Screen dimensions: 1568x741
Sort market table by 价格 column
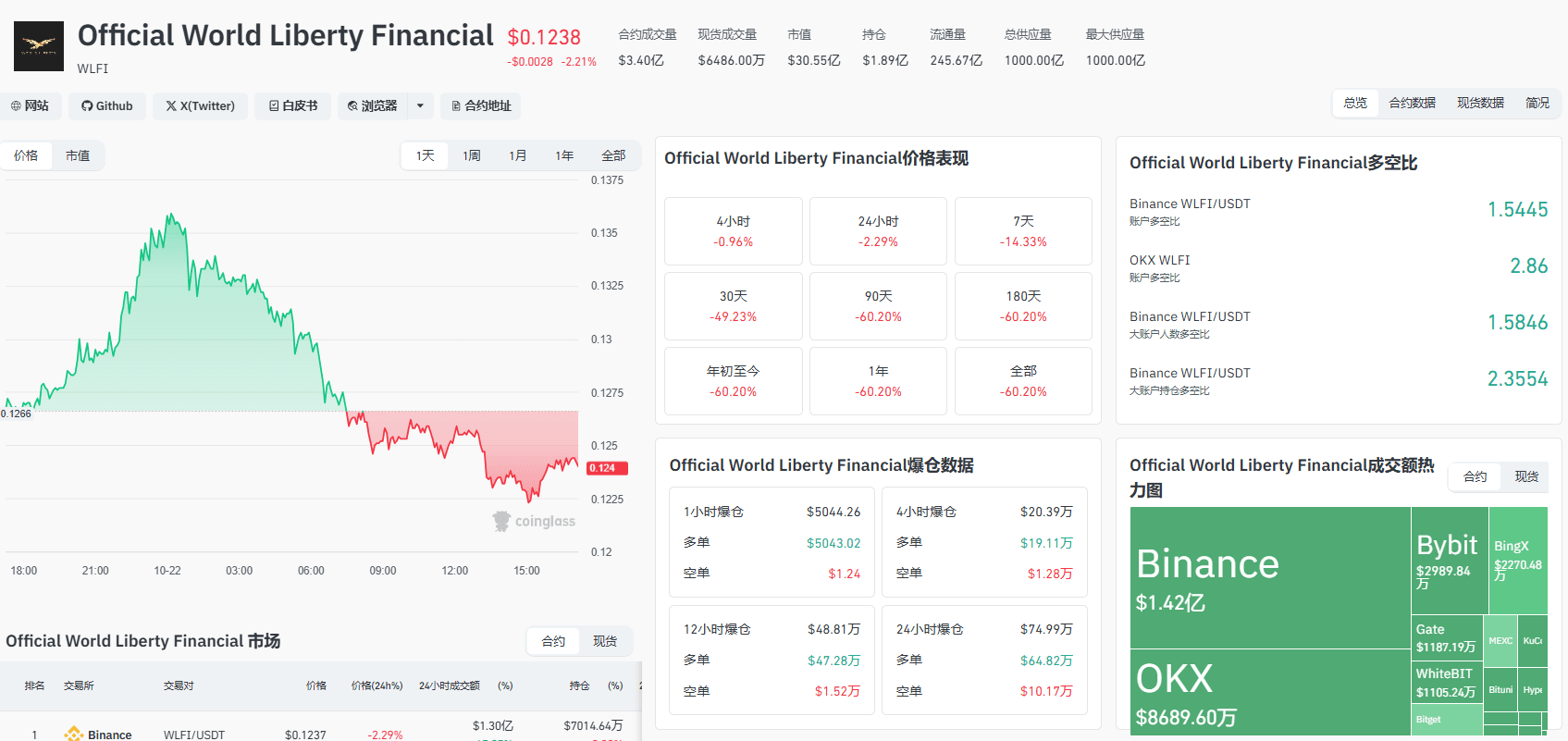tap(316, 685)
